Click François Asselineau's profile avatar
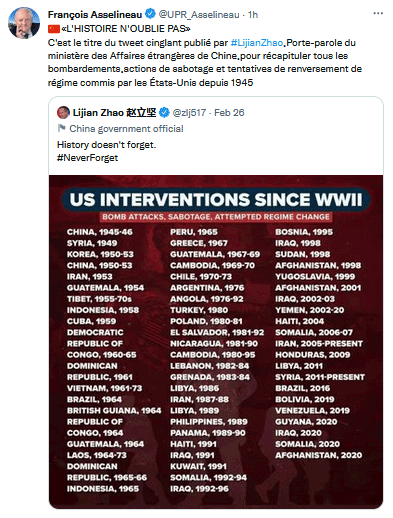393x518 pixels. tap(24, 23)
